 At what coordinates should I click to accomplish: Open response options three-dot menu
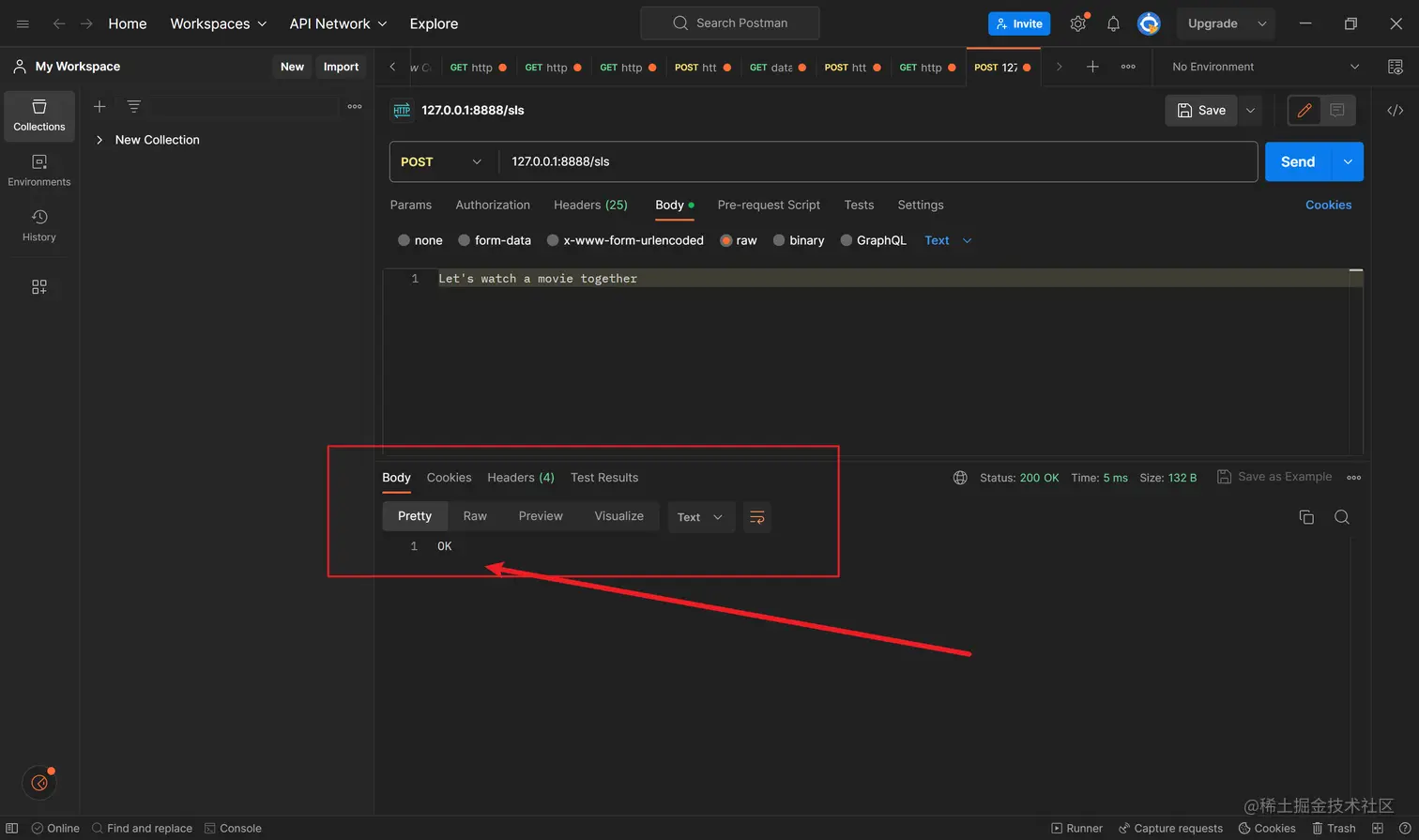pyautogui.click(x=1353, y=478)
